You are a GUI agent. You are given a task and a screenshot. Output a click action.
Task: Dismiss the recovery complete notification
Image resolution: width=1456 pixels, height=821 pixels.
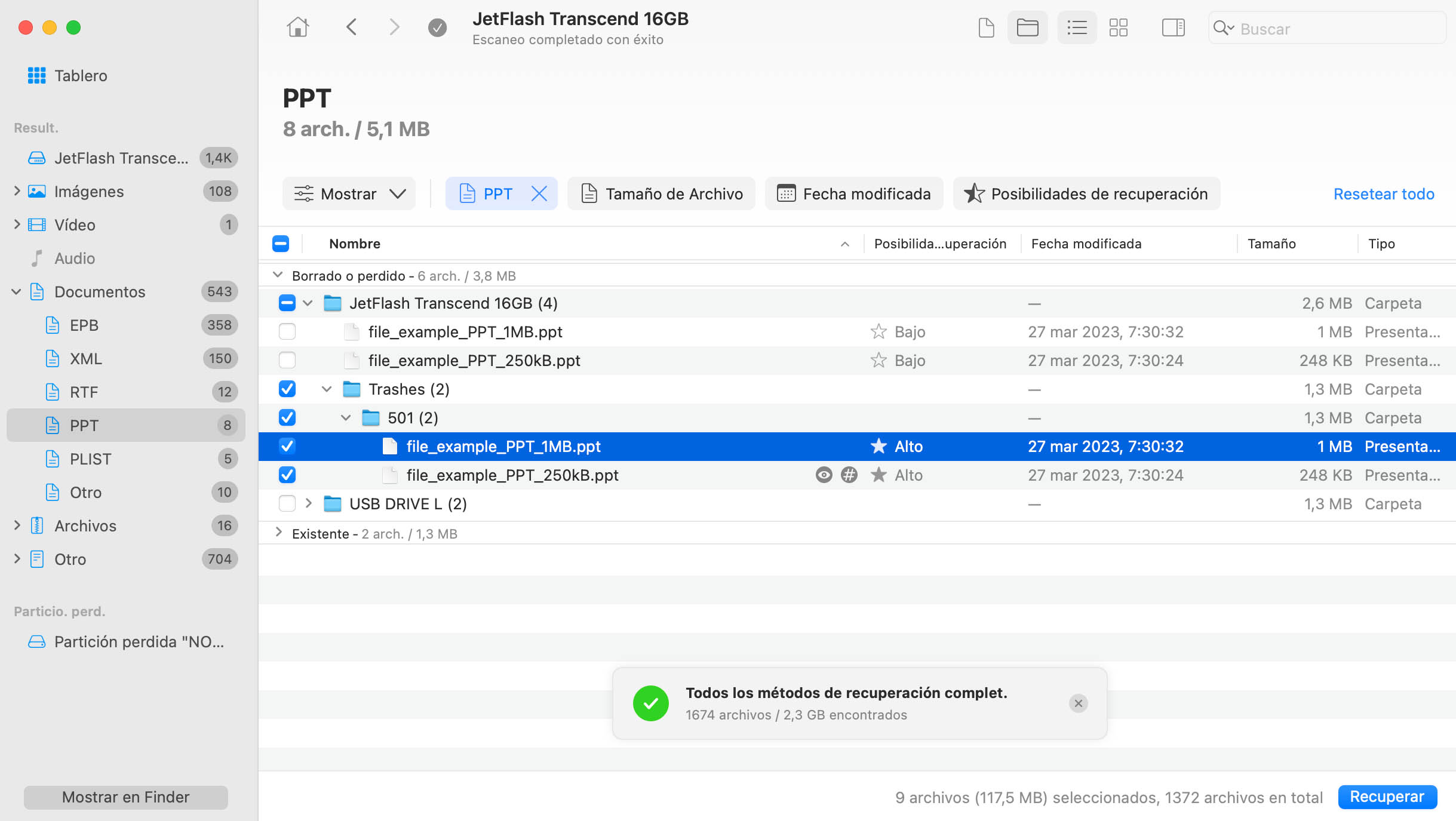point(1078,703)
